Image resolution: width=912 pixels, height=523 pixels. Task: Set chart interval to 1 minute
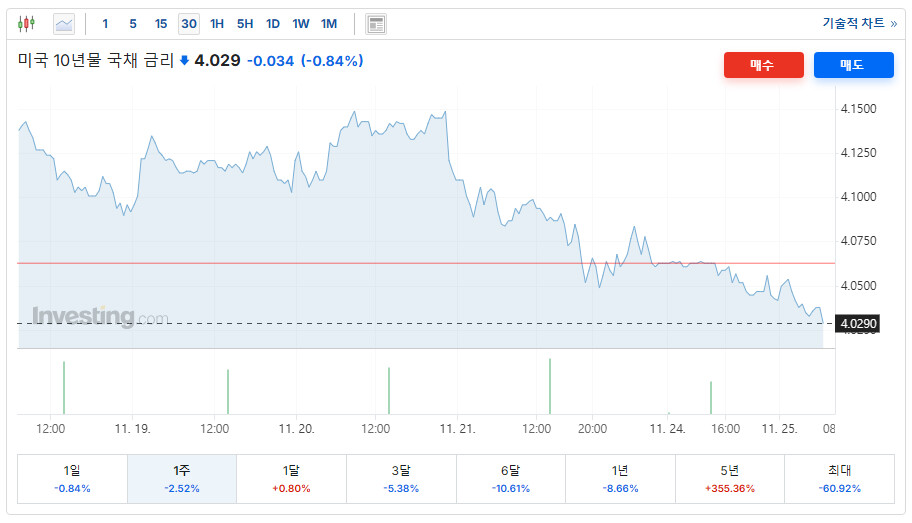106,24
